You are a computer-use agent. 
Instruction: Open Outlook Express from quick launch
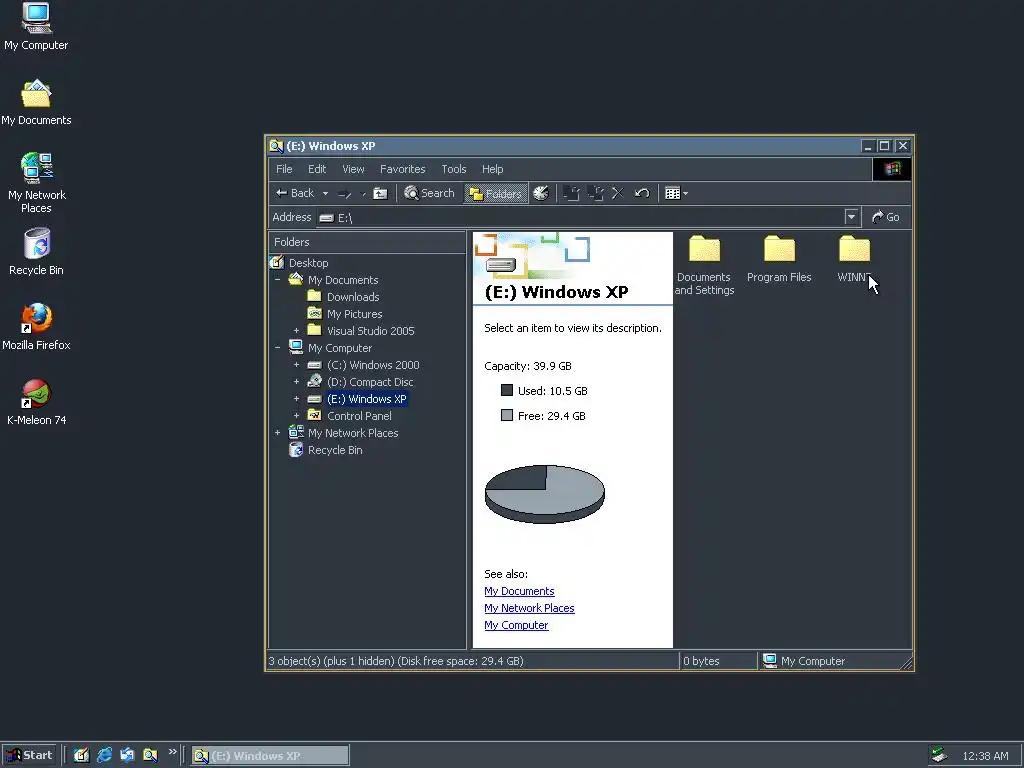[127, 755]
